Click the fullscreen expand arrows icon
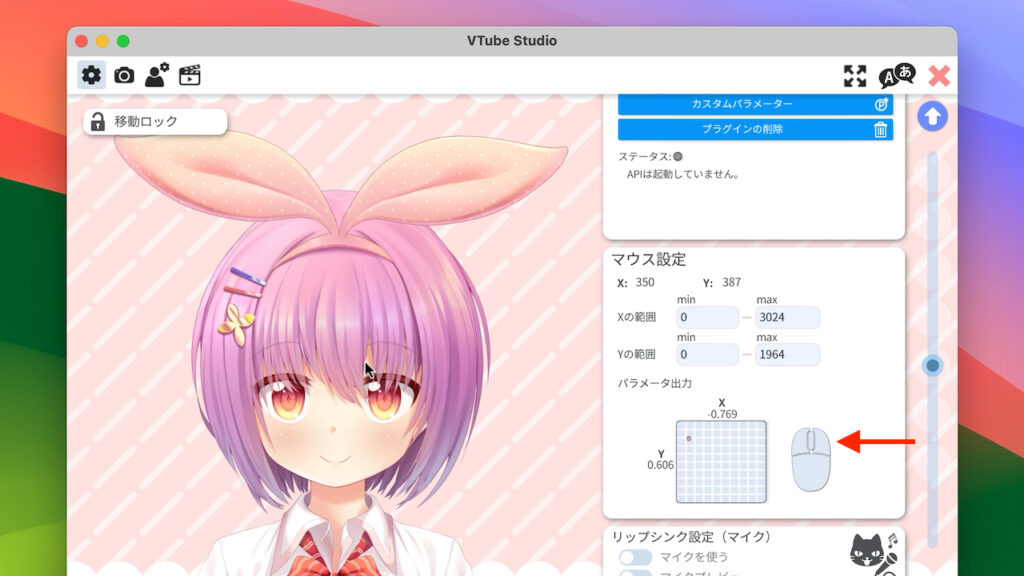The image size is (1024, 576). pos(855,76)
